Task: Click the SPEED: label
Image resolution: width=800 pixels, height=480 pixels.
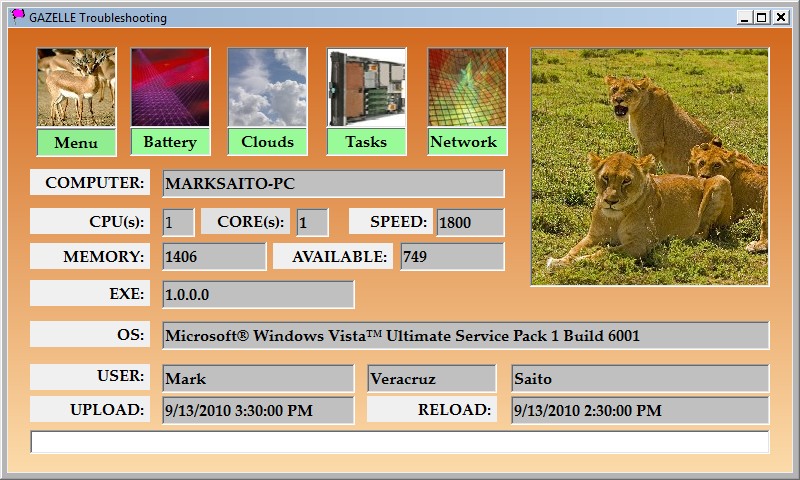Action: coord(391,221)
